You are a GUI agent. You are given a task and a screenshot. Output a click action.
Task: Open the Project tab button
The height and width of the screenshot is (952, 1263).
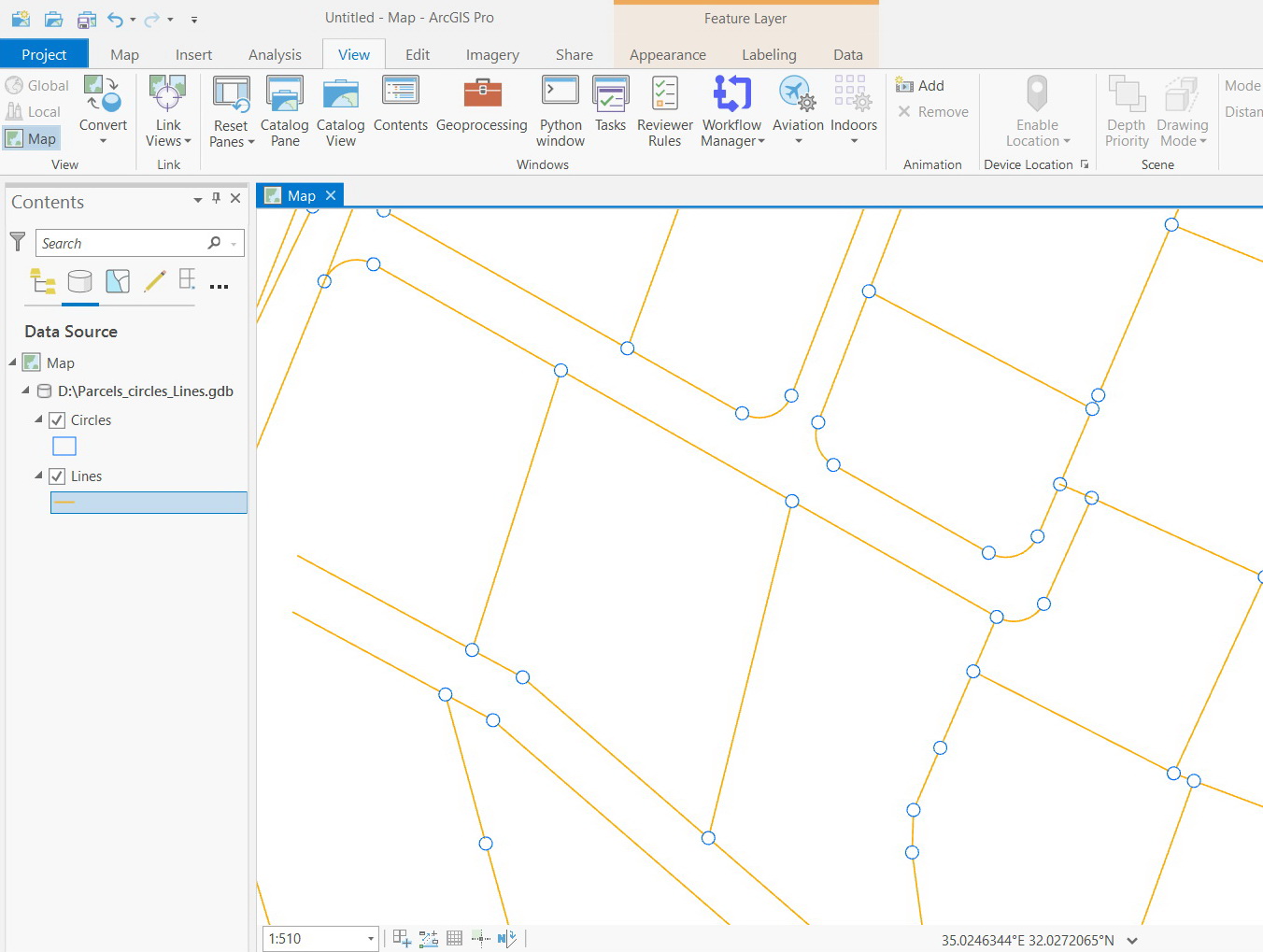[x=44, y=55]
